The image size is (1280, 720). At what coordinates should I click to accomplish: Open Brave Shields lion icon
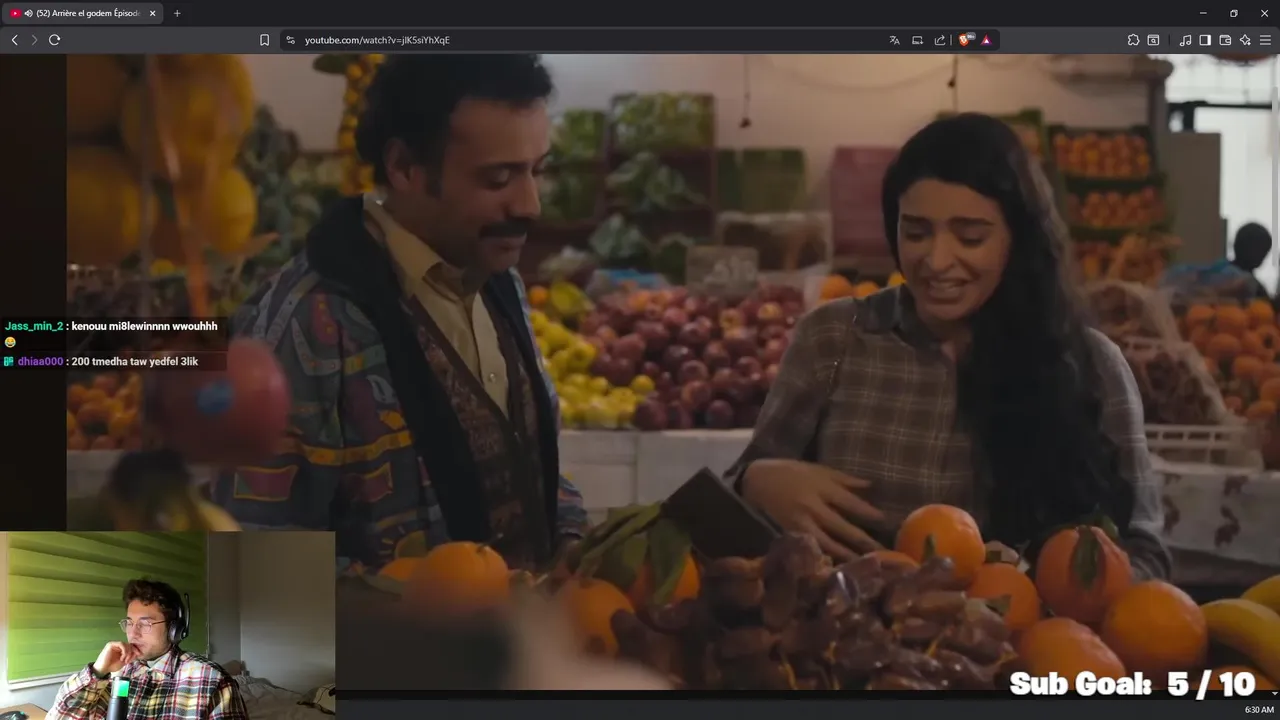click(x=965, y=40)
